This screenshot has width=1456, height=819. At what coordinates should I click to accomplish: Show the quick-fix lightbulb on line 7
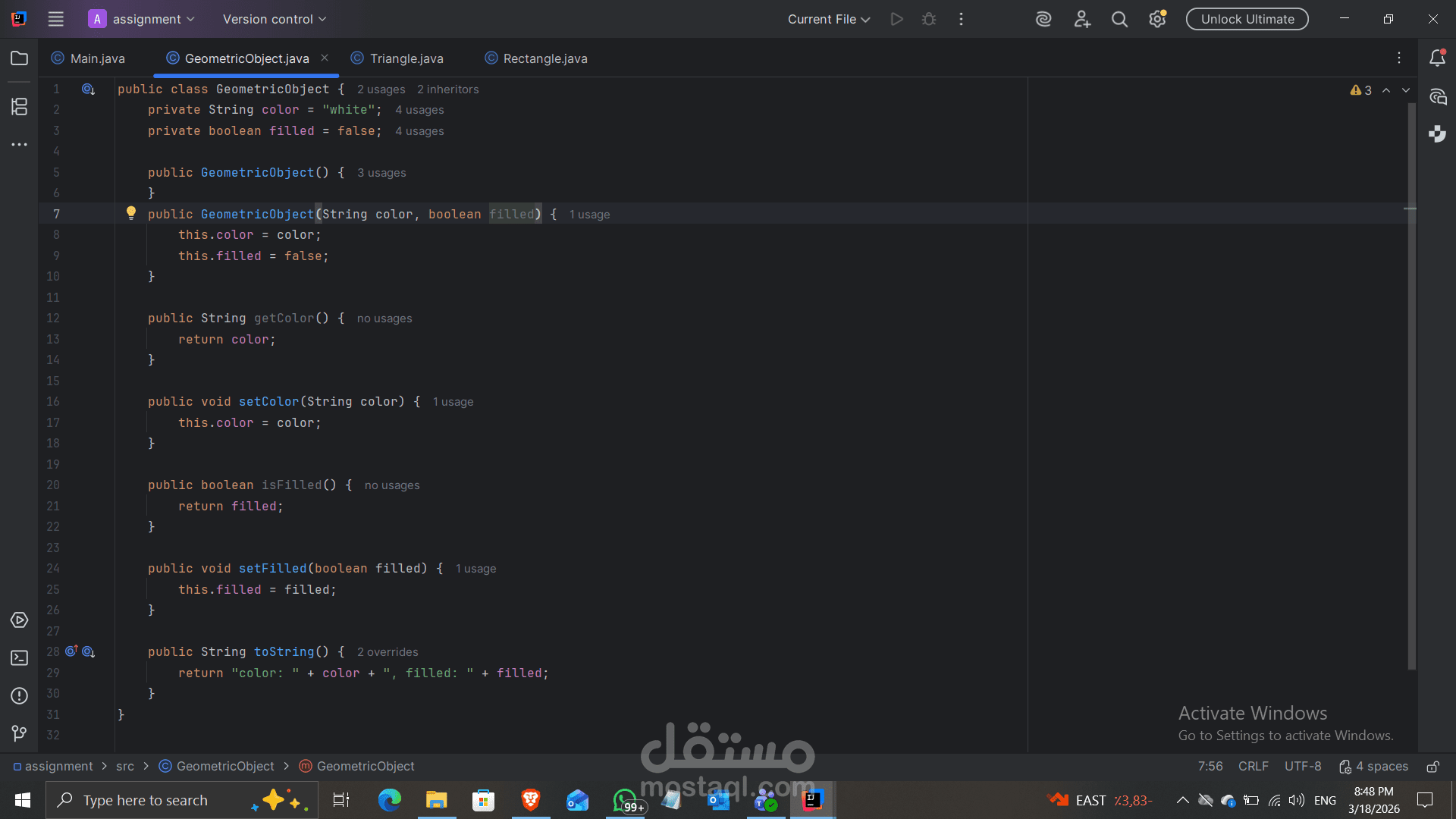pos(131,213)
